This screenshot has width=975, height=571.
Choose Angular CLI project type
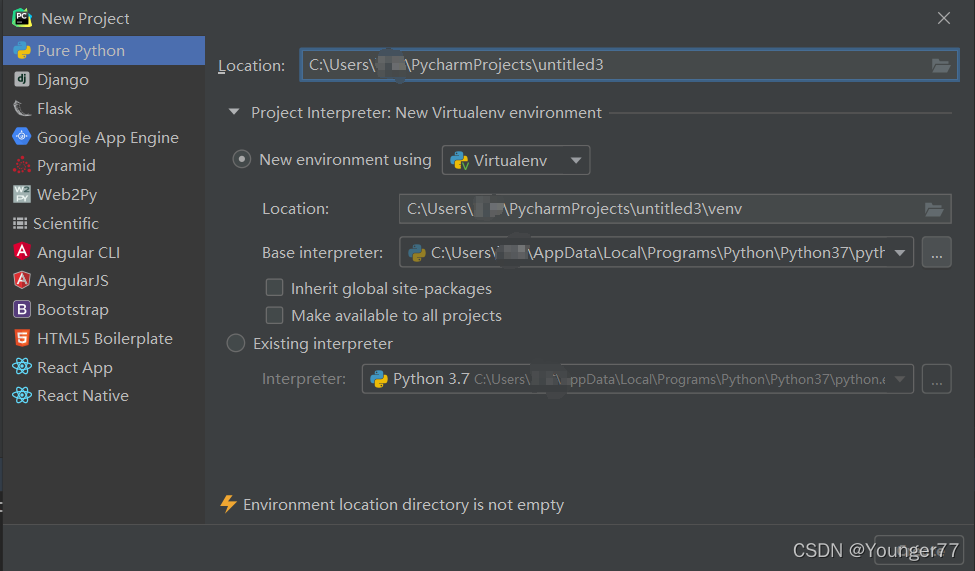coord(104,252)
